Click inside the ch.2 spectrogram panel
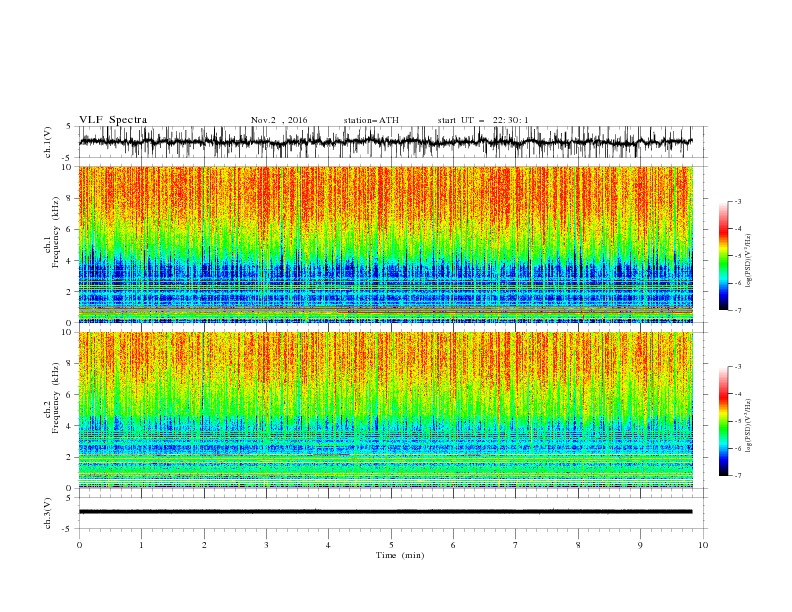 coord(385,410)
